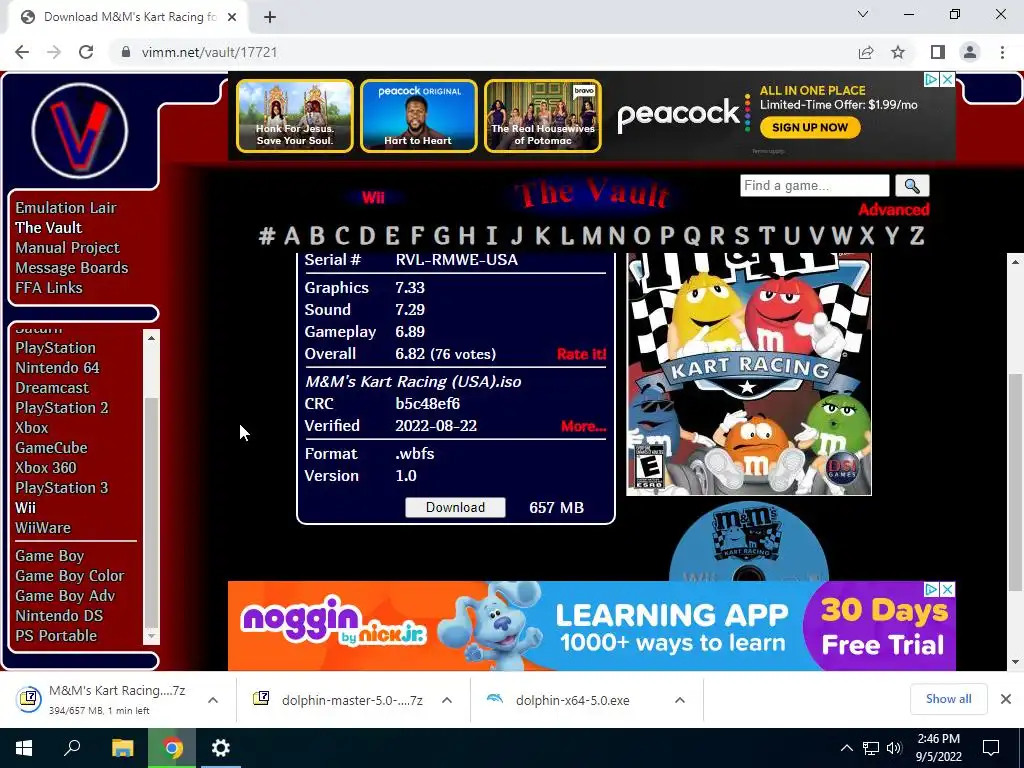Click the Download button for the game
1024x768 pixels.
coord(455,507)
